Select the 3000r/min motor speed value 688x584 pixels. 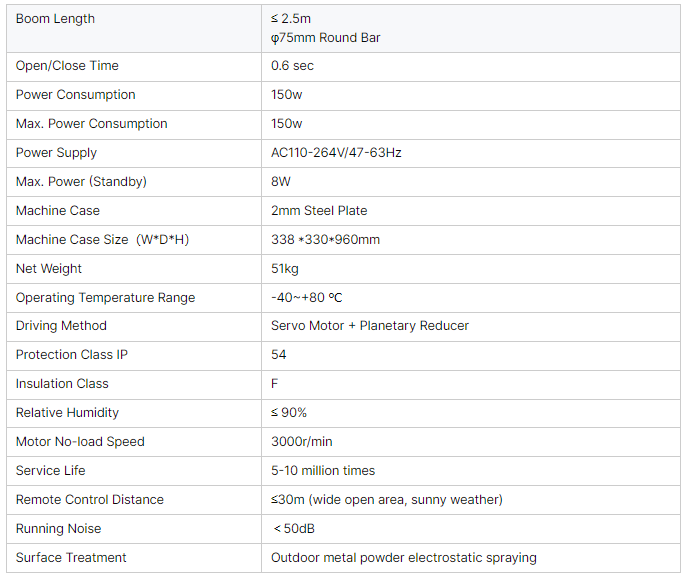pyautogui.click(x=302, y=441)
